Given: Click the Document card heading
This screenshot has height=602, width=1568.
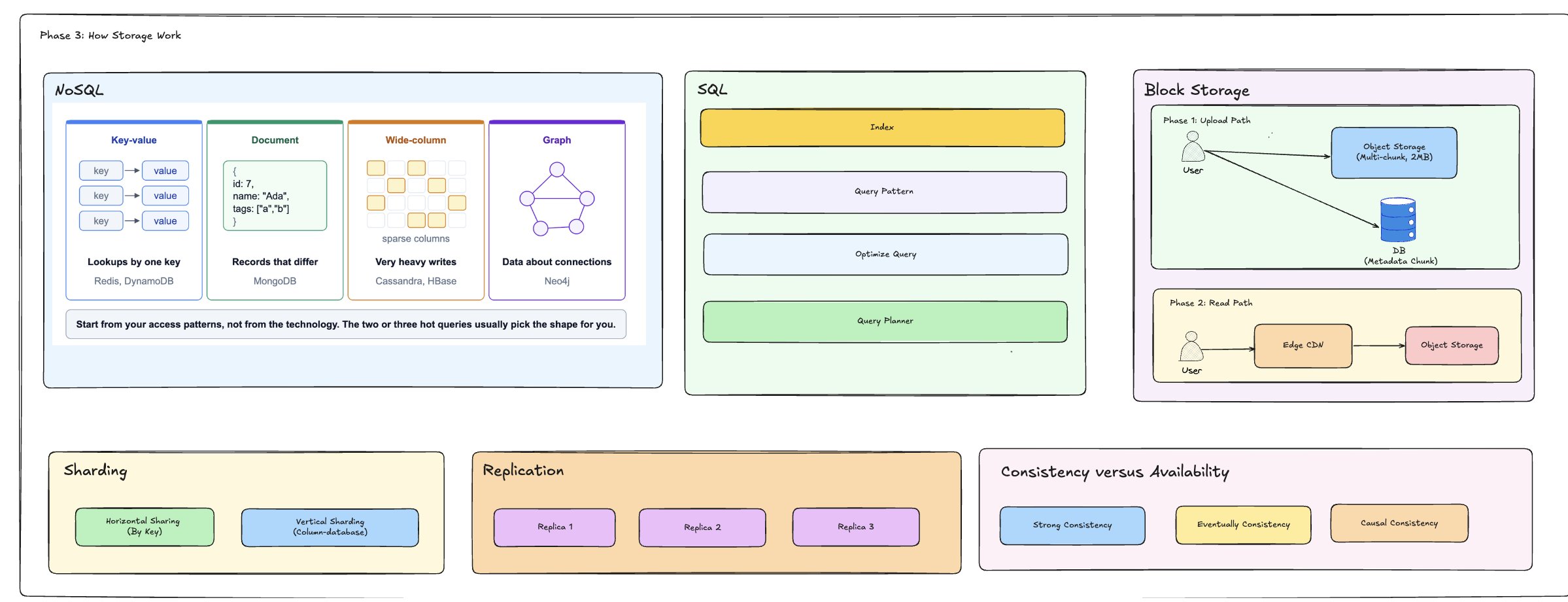Looking at the screenshot, I should pos(275,140).
